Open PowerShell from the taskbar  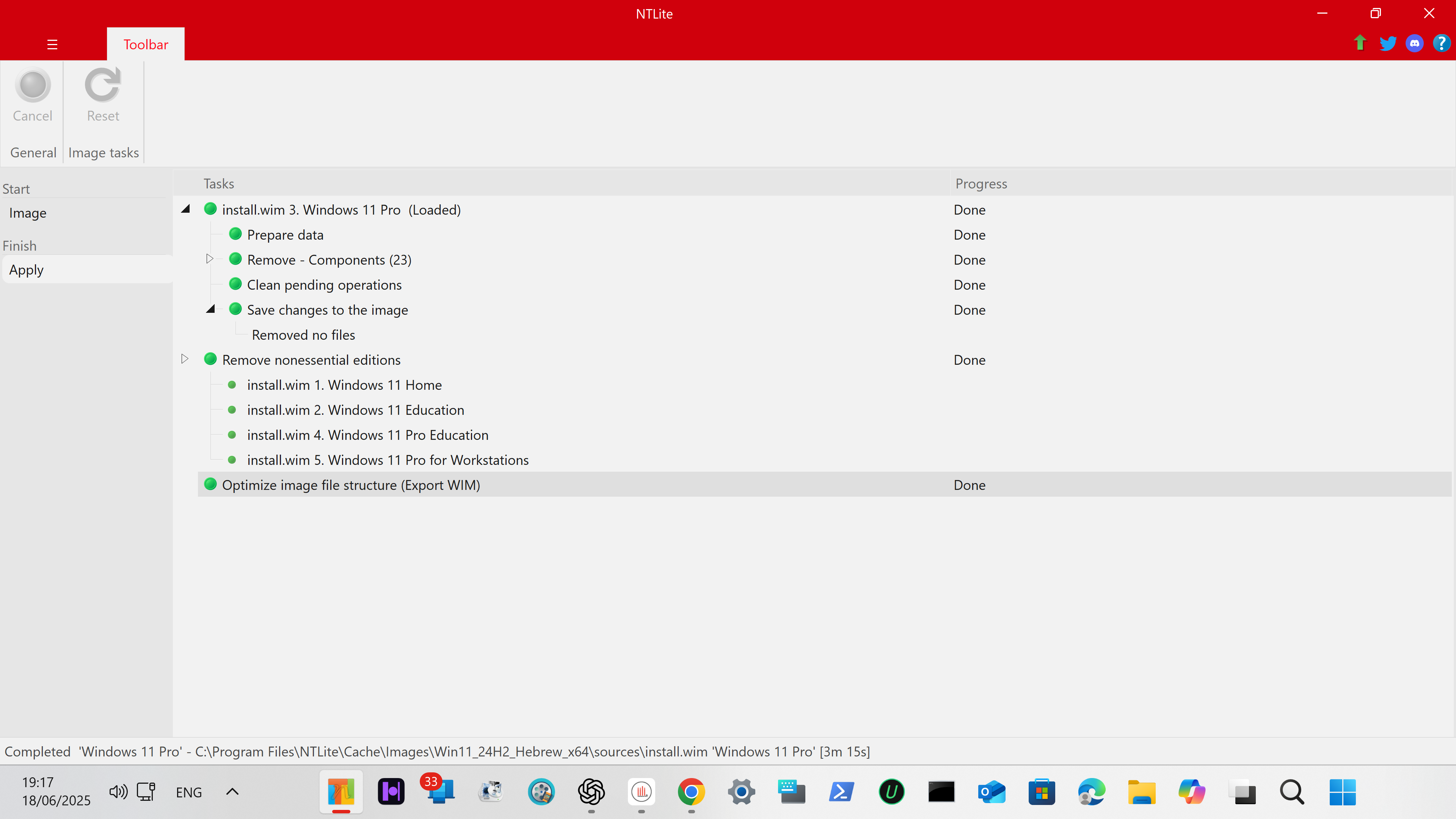pos(841,792)
